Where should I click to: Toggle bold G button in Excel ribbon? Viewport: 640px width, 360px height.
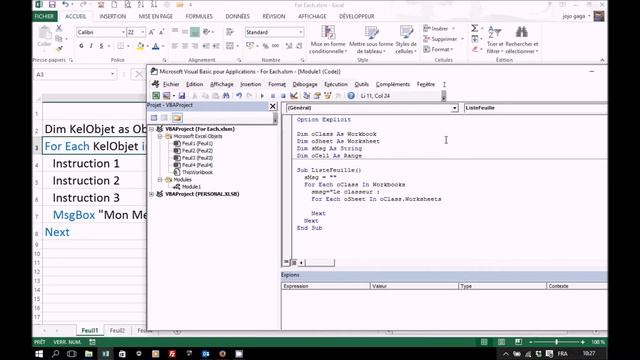81,46
